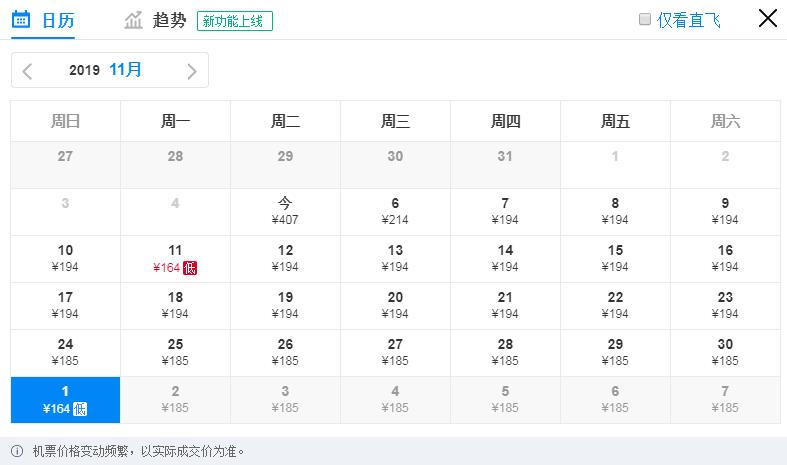Click the 2019 year label

click(84, 70)
